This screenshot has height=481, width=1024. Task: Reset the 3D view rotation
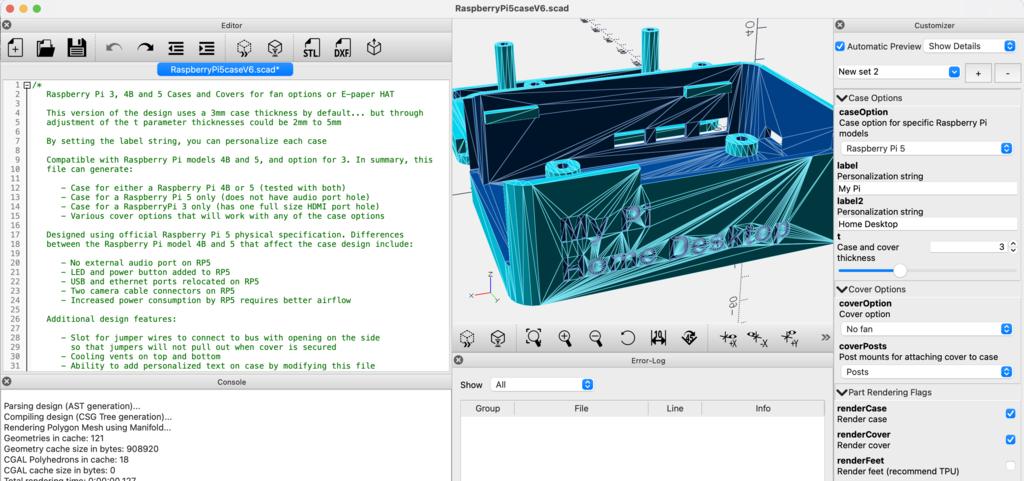coord(627,337)
